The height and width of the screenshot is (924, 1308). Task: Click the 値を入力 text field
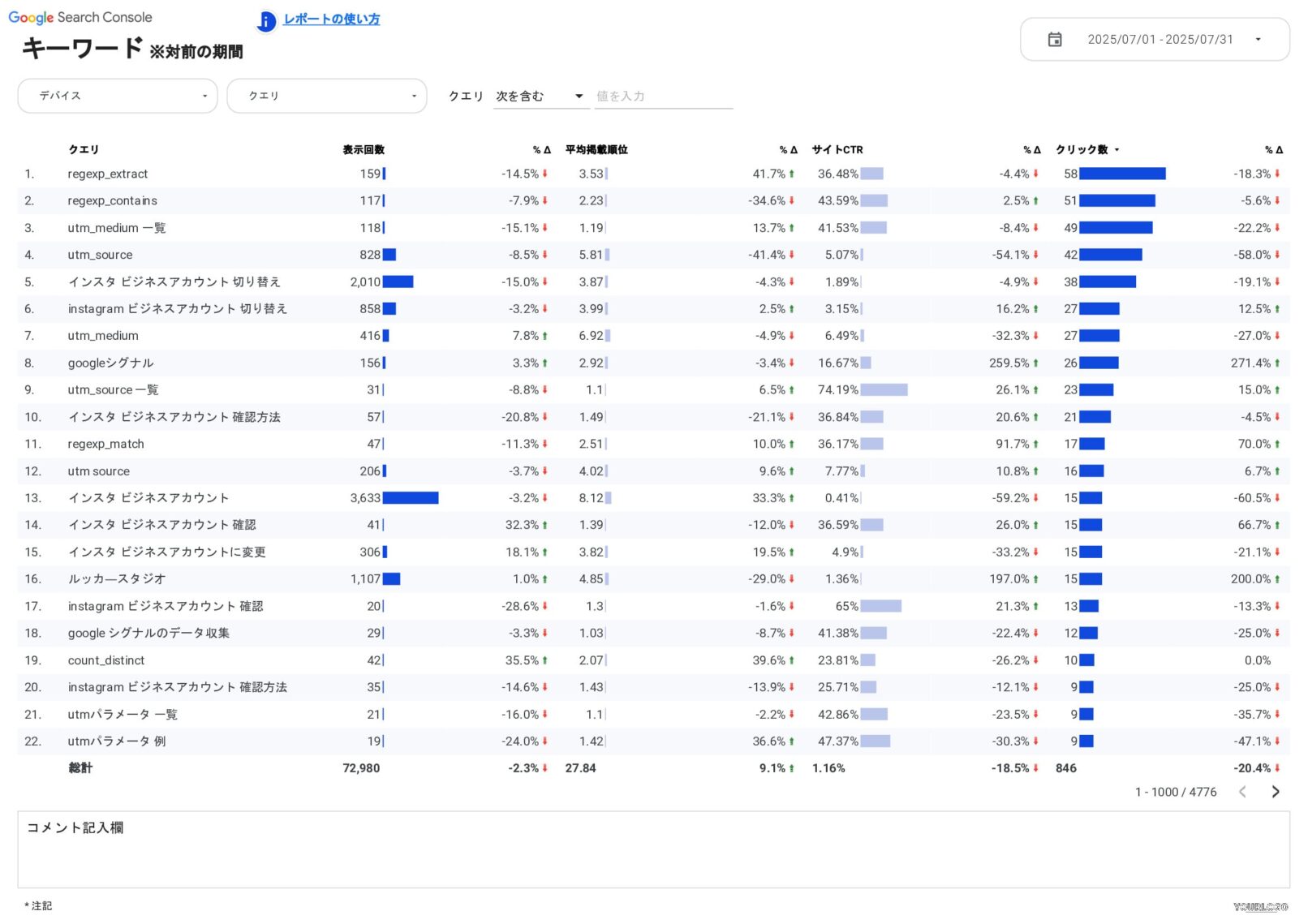663,97
